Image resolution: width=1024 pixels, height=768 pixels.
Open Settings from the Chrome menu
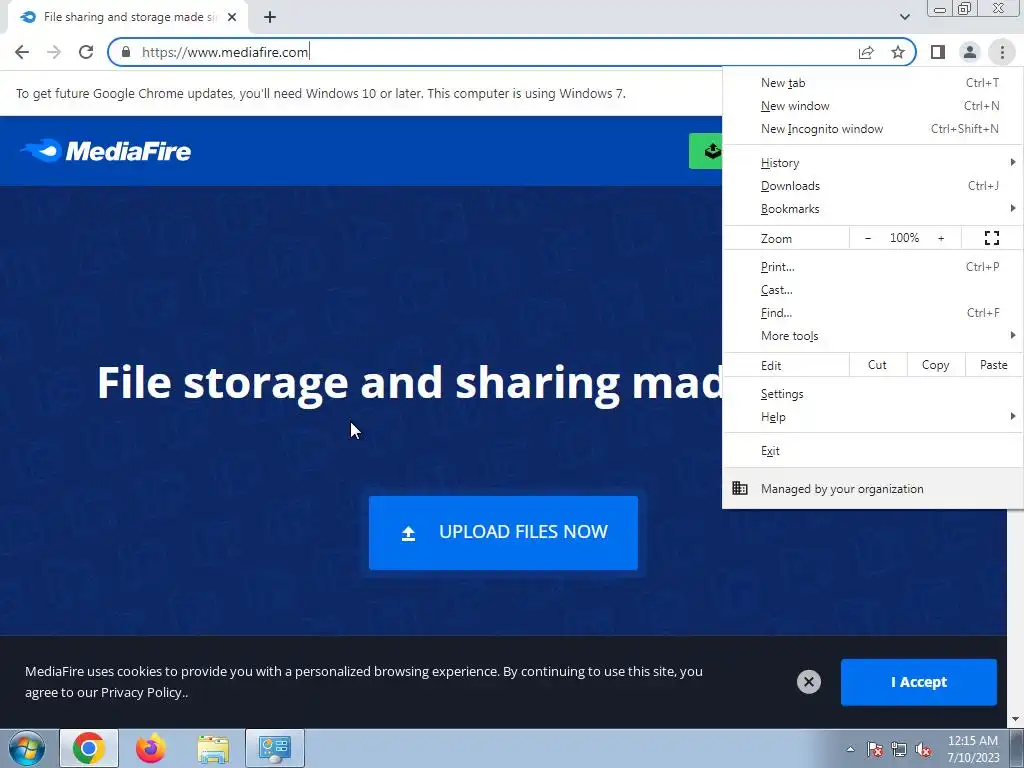(872, 394)
